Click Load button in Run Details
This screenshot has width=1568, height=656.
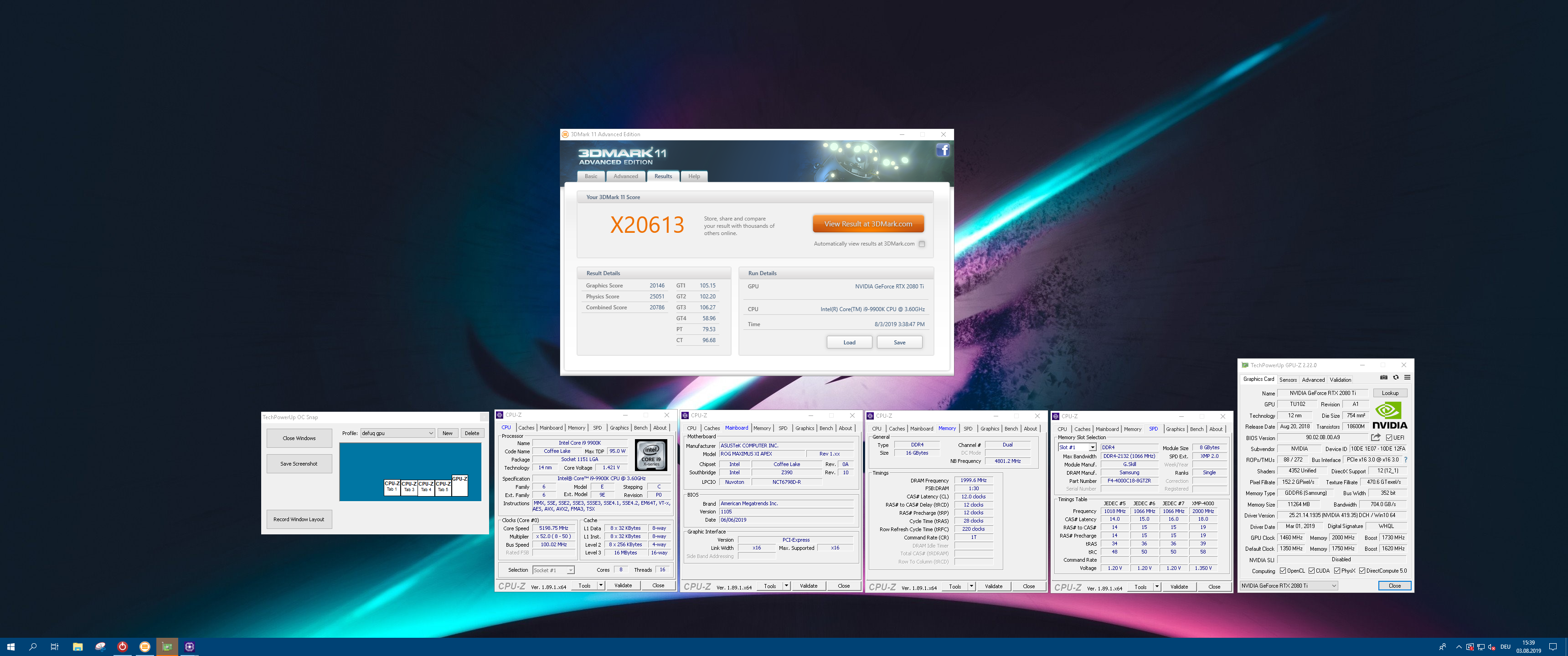(849, 343)
